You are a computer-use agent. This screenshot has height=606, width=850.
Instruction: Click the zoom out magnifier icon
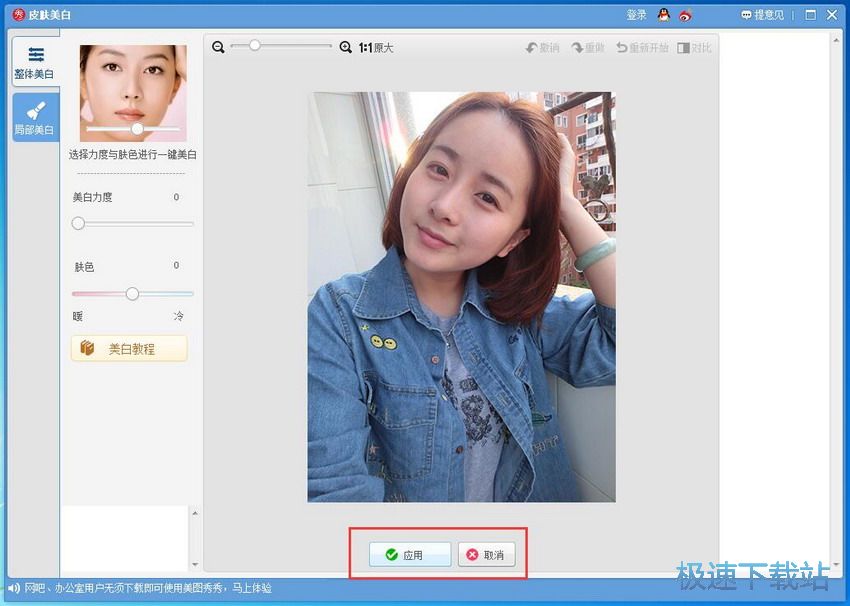pos(218,47)
